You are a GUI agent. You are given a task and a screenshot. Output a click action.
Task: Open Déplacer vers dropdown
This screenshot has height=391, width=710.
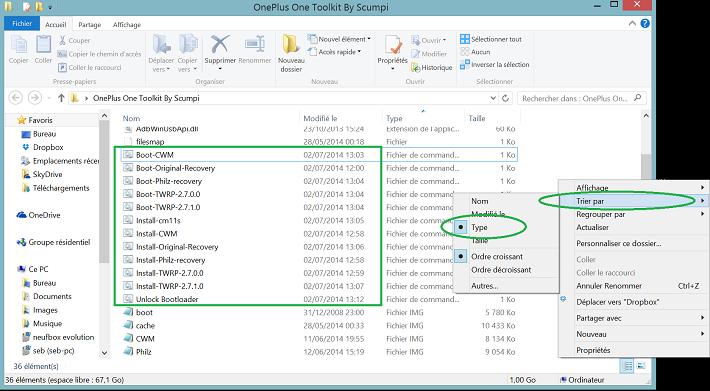point(161,65)
